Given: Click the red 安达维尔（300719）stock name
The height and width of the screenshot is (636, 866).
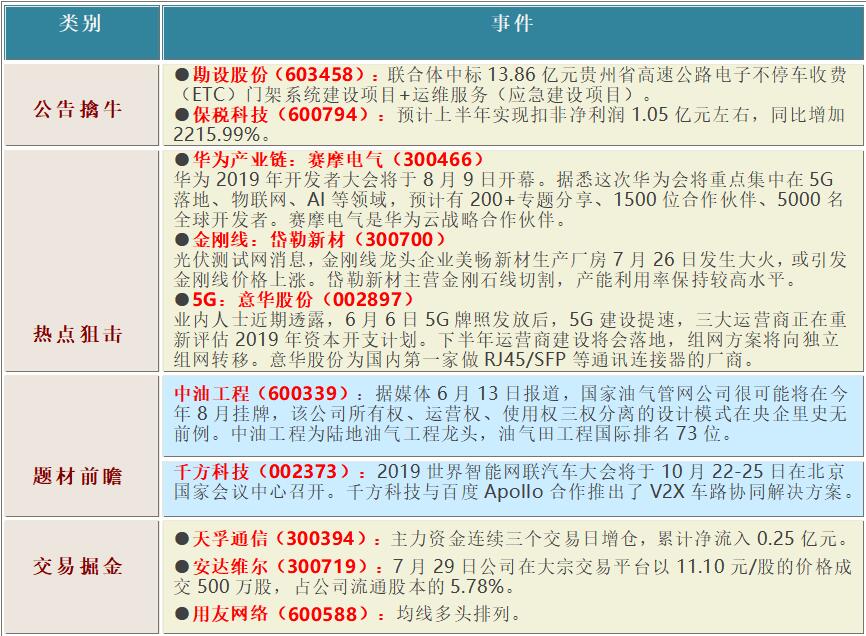Looking at the screenshot, I should (x=287, y=566).
